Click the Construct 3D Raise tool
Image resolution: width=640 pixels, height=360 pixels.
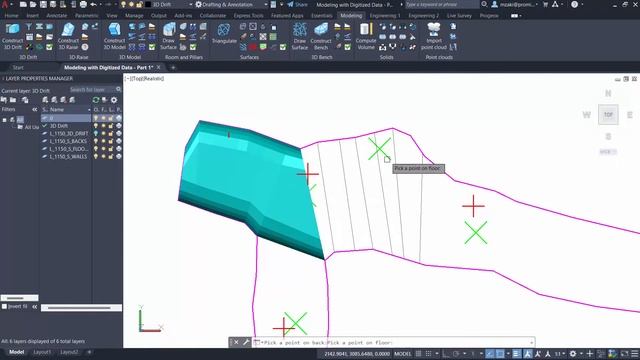pos(68,36)
